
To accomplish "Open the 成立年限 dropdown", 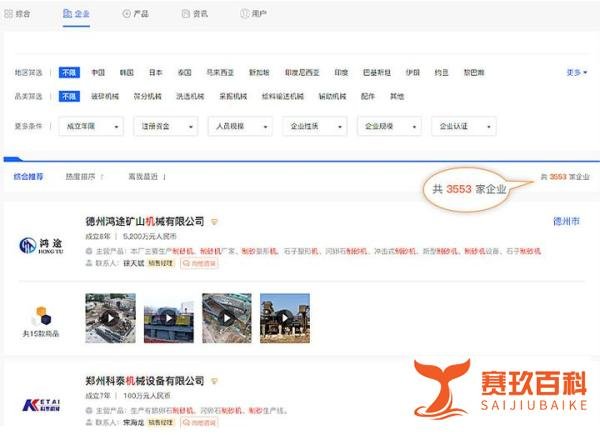I will point(91,126).
